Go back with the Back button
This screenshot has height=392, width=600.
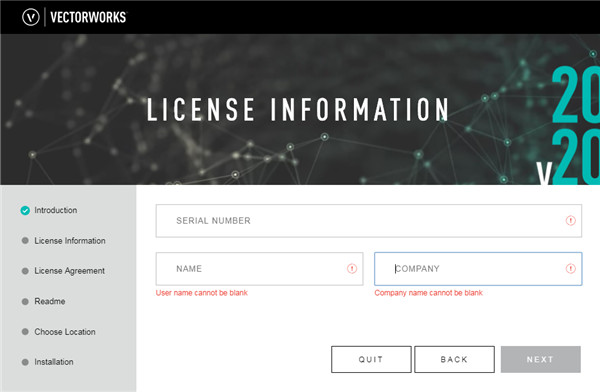click(454, 359)
